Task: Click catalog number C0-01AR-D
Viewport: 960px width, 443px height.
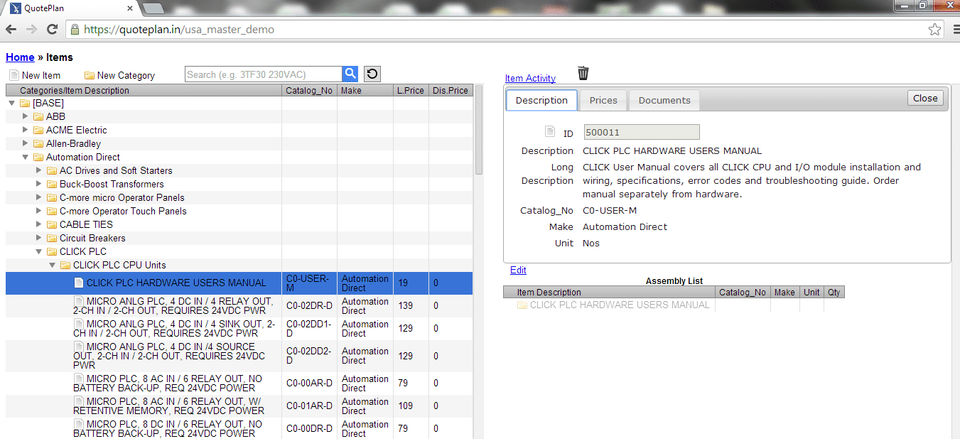Action: coord(309,406)
